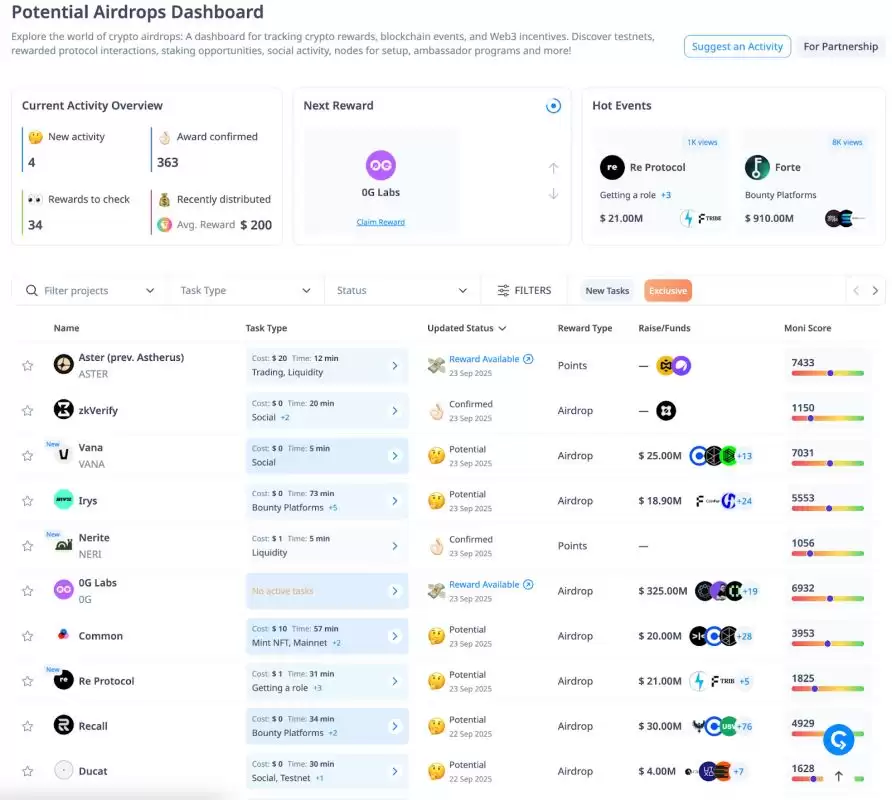Expand the Vana task type chevron
892x800 pixels.
click(x=394, y=455)
